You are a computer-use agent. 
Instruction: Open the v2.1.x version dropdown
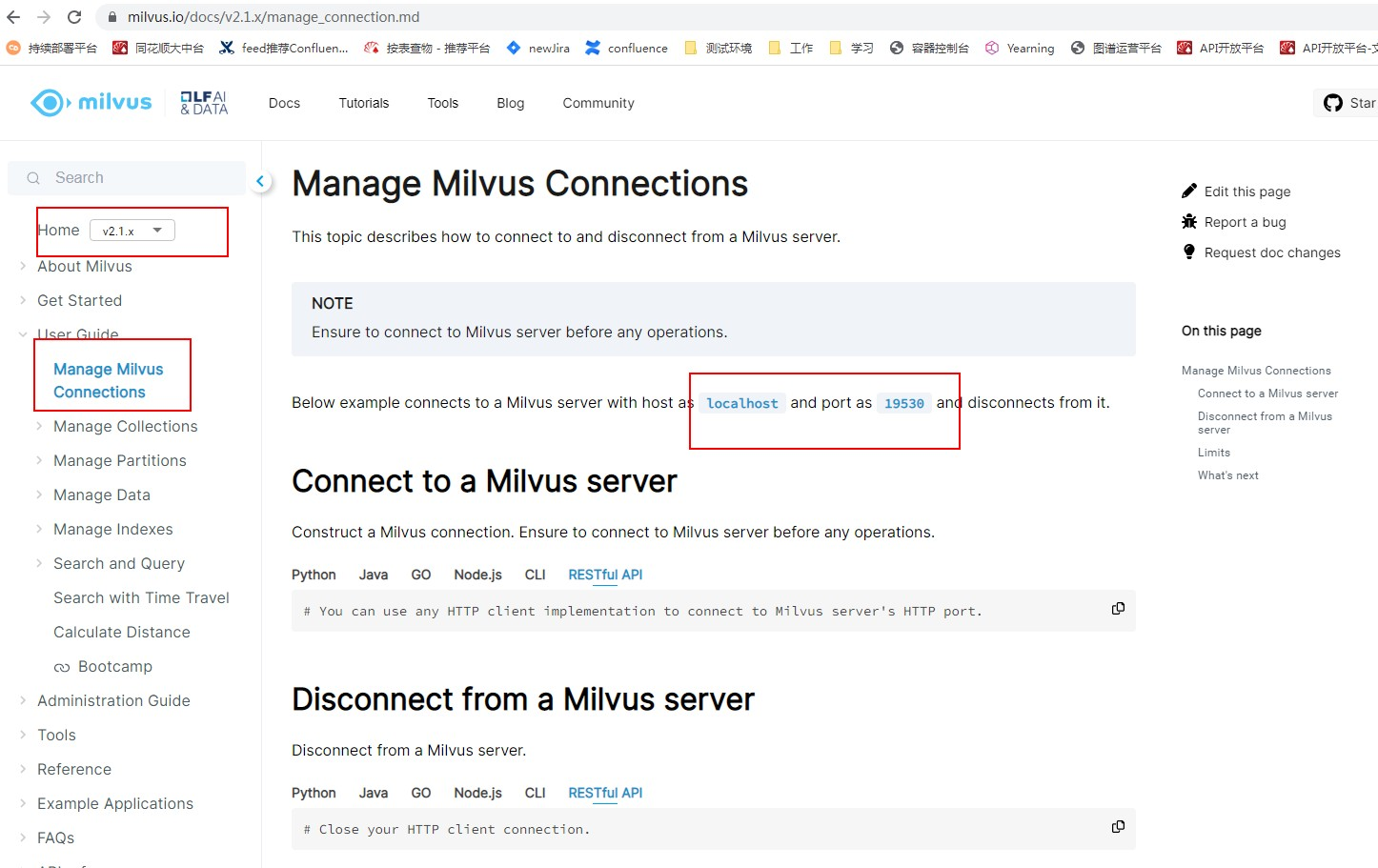click(132, 230)
